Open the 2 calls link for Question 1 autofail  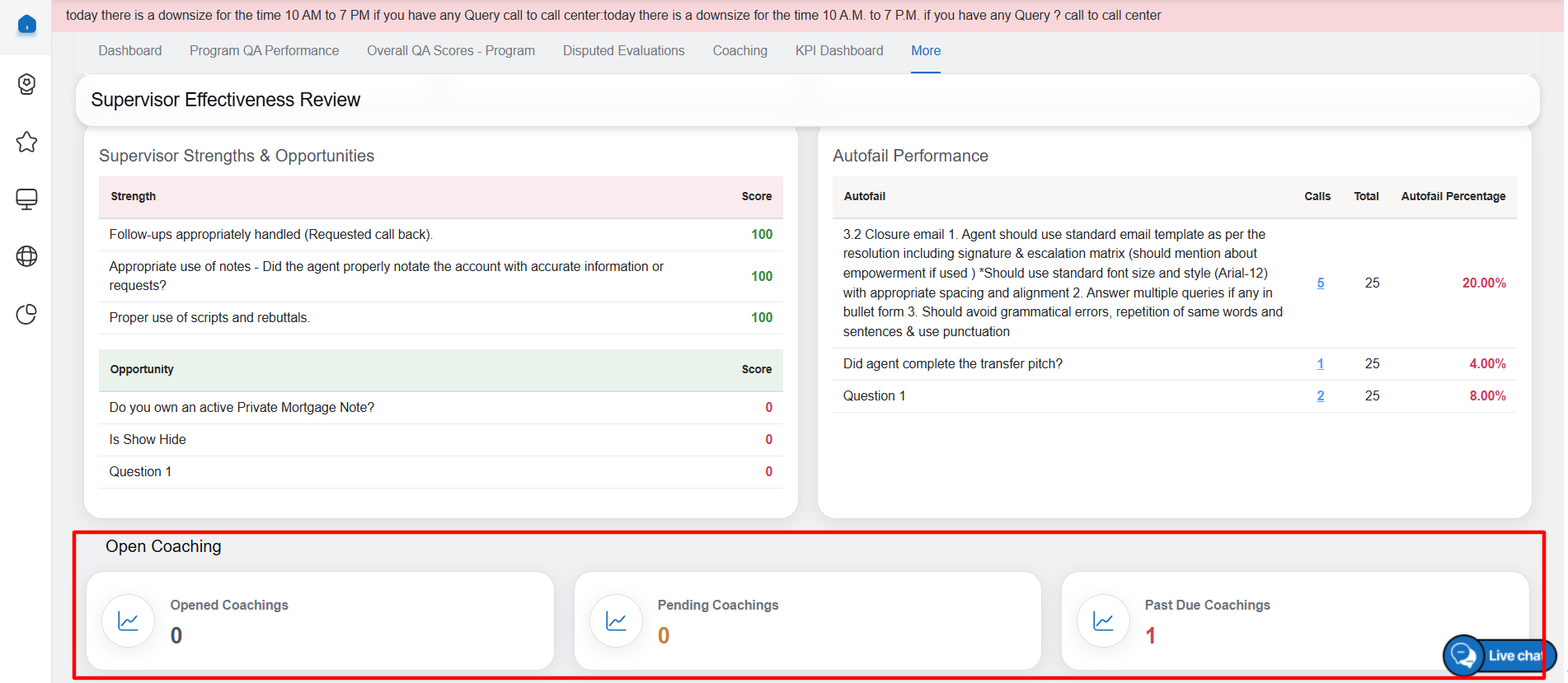pos(1320,396)
